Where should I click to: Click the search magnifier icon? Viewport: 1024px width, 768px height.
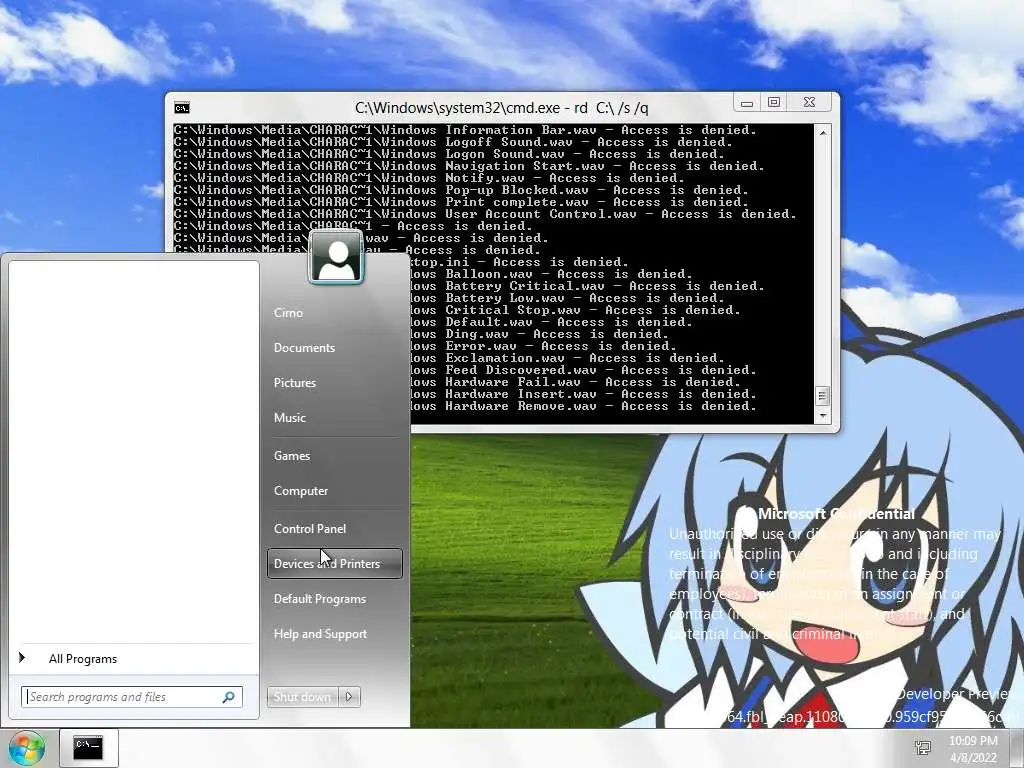pos(229,697)
